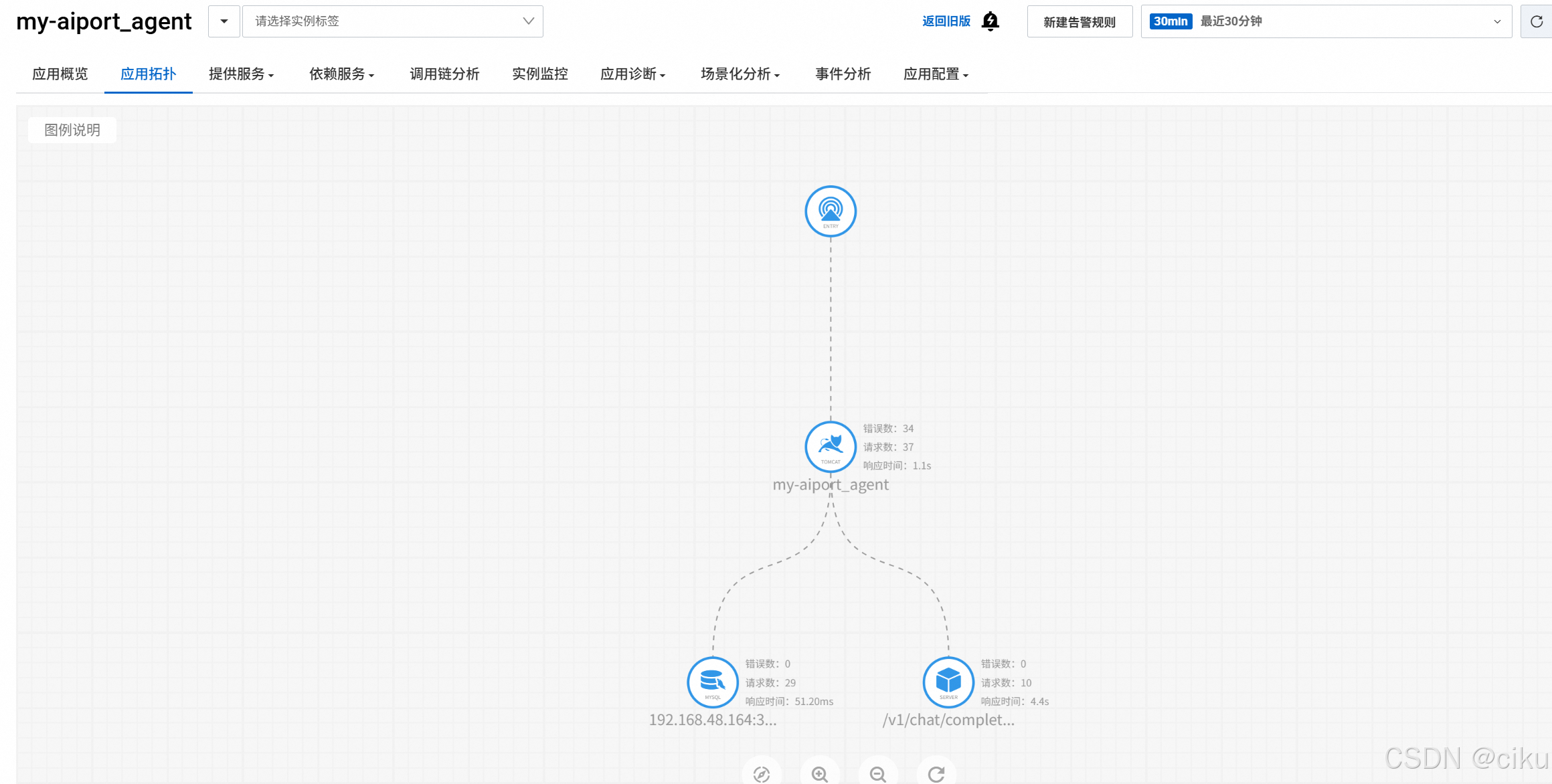Viewport: 1552px width, 784px height.
Task: Click the my-aiport_agent node label
Action: tap(831, 485)
